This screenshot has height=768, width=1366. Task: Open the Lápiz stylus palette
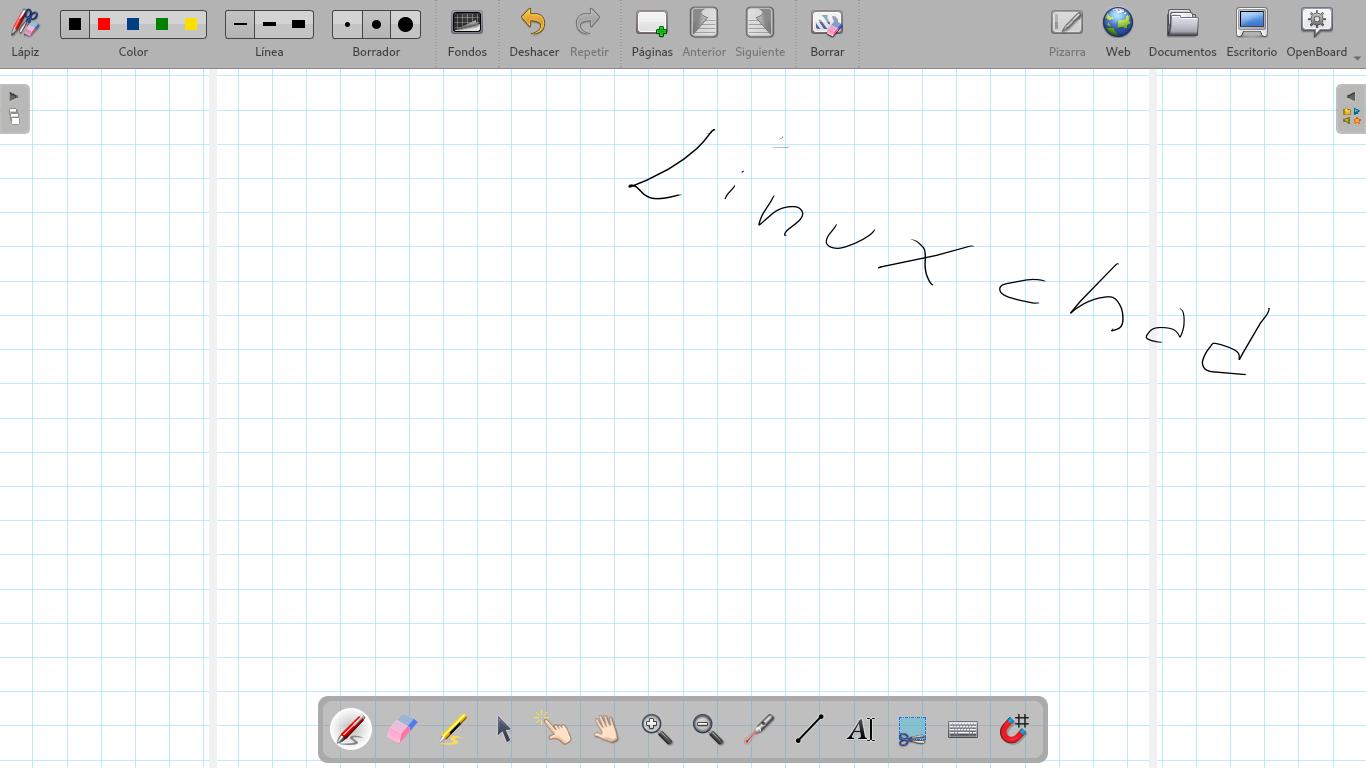coord(25,33)
